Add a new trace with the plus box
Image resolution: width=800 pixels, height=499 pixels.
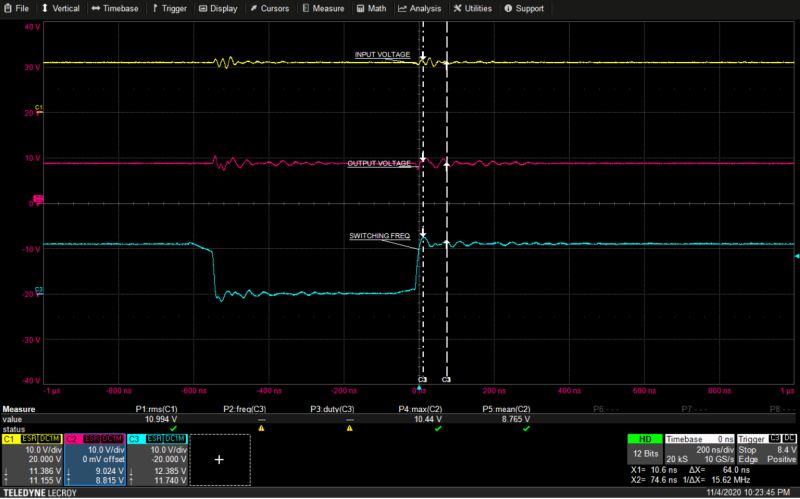(x=219, y=460)
